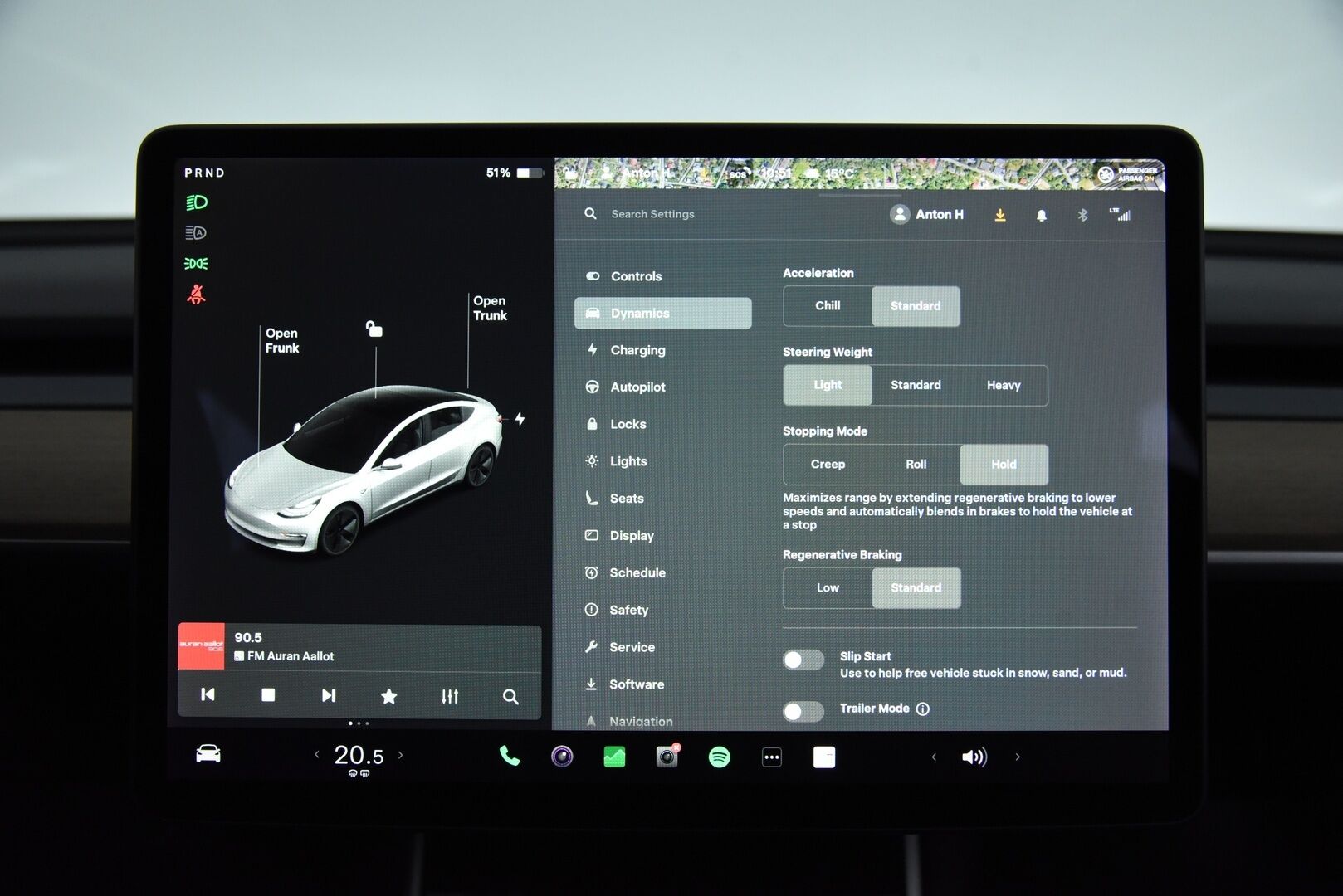Open the white notes card app

click(x=824, y=757)
